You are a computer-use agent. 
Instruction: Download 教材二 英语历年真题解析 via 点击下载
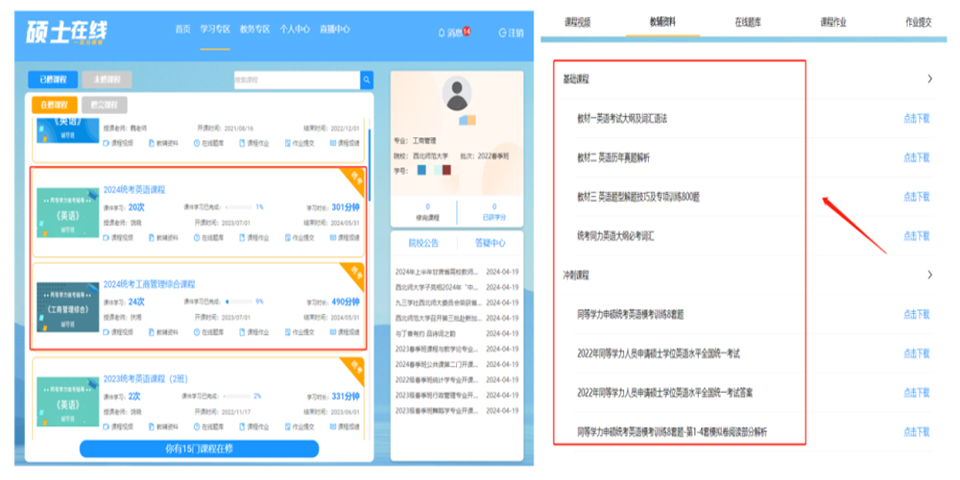(x=916, y=158)
